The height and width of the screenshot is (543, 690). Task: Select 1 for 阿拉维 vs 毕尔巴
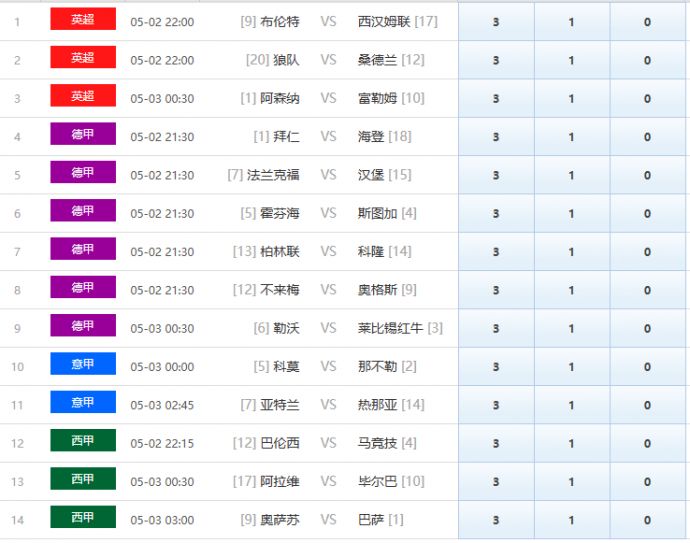point(572,481)
